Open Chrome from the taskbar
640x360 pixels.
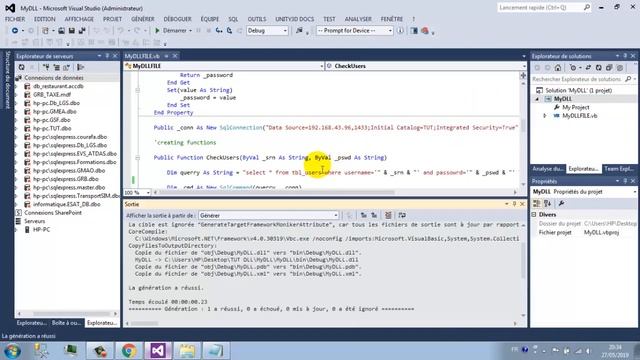click(129, 351)
